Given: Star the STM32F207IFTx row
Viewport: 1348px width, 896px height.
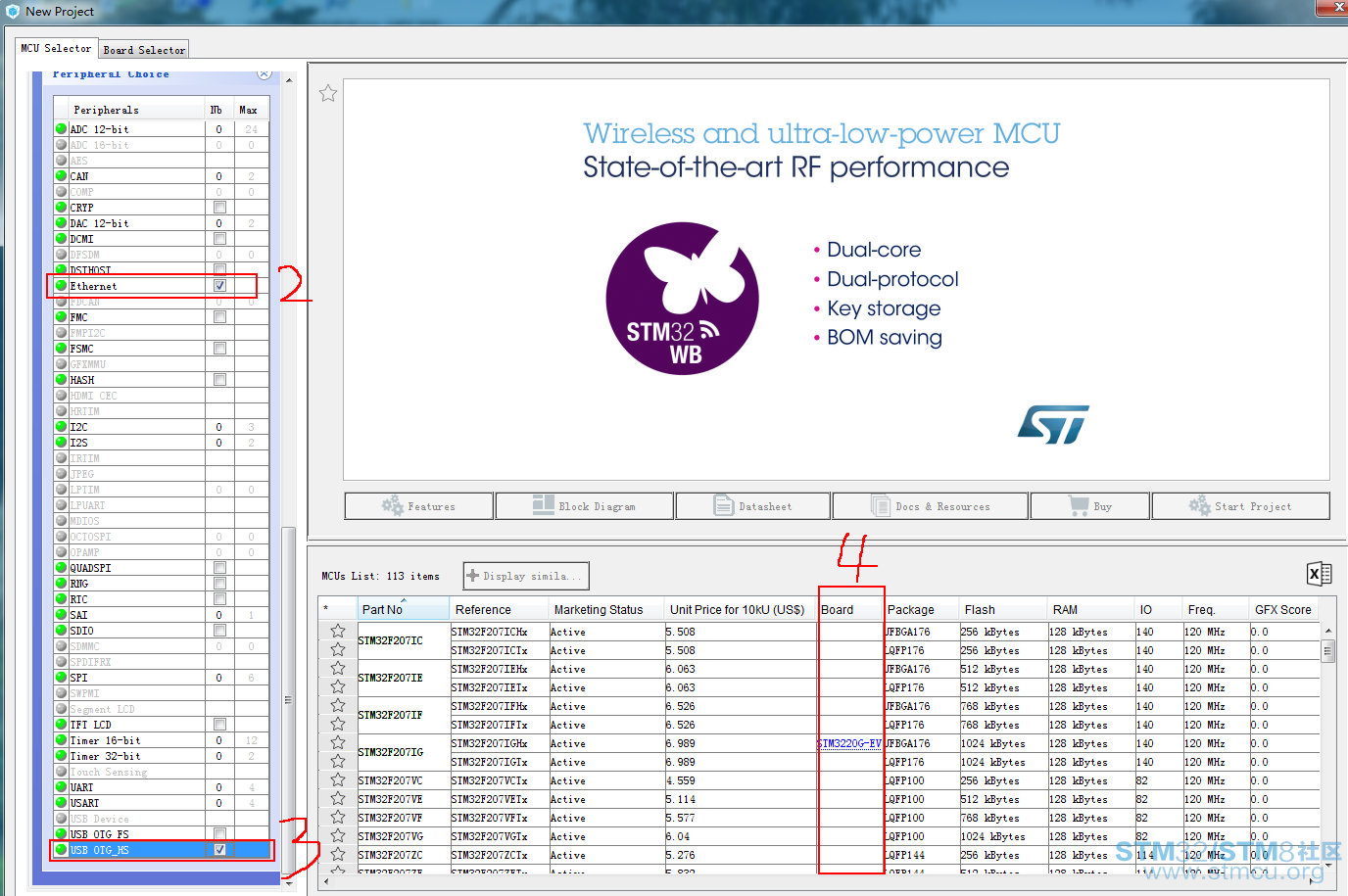Looking at the screenshot, I should click(338, 725).
